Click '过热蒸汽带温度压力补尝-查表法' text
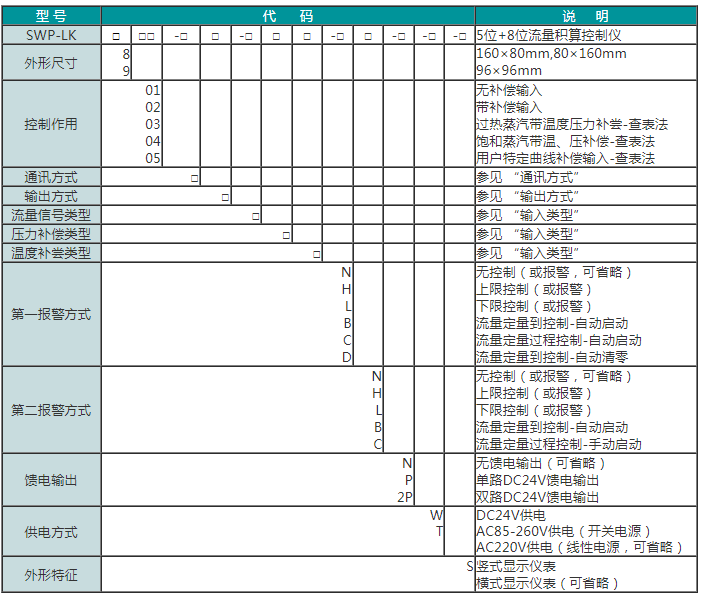This screenshot has width=701, height=595. (x=572, y=124)
